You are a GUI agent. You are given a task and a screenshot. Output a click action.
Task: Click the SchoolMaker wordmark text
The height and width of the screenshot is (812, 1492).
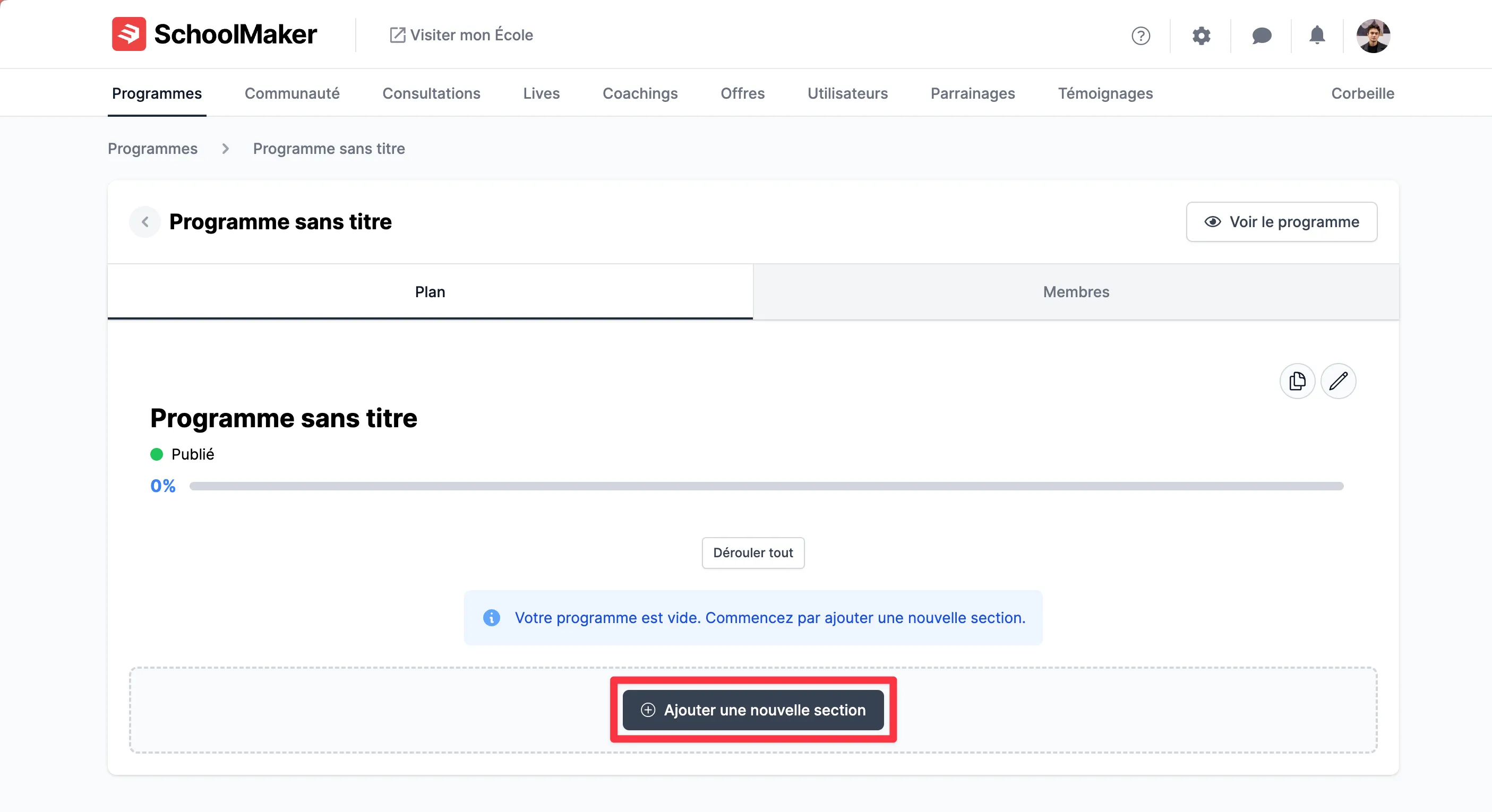pos(235,34)
